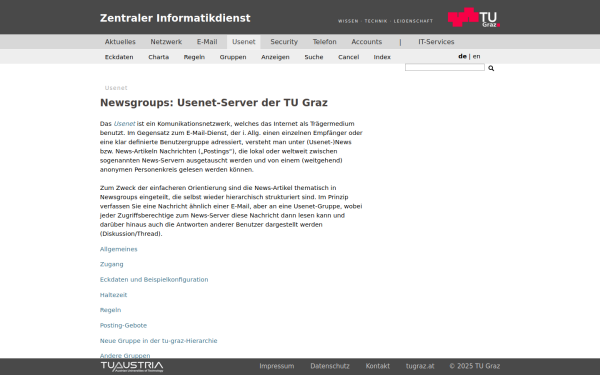Open the Datenschutz footer link
The height and width of the screenshot is (375, 600).
(330, 366)
